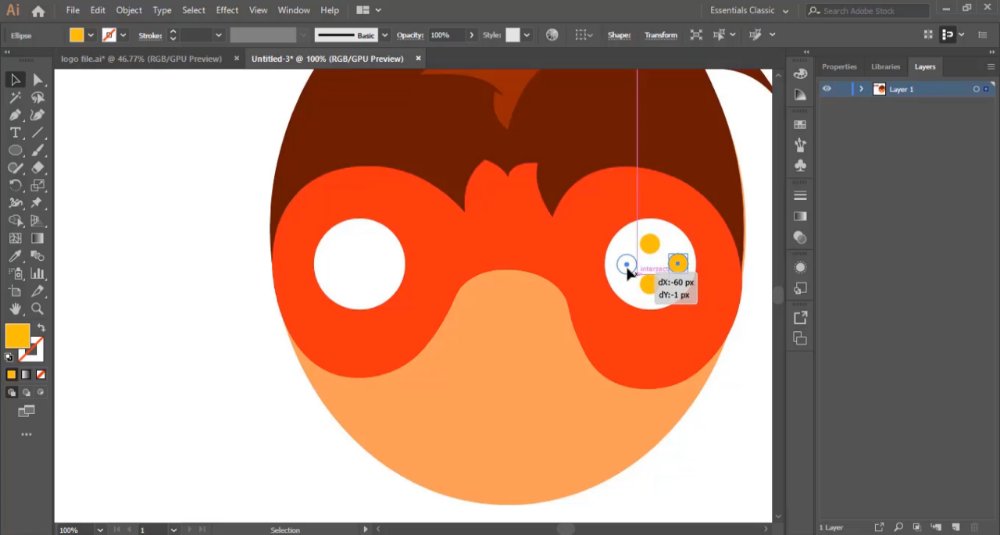This screenshot has width=1000, height=535.
Task: Select the Column Graph tool
Action: [38, 274]
